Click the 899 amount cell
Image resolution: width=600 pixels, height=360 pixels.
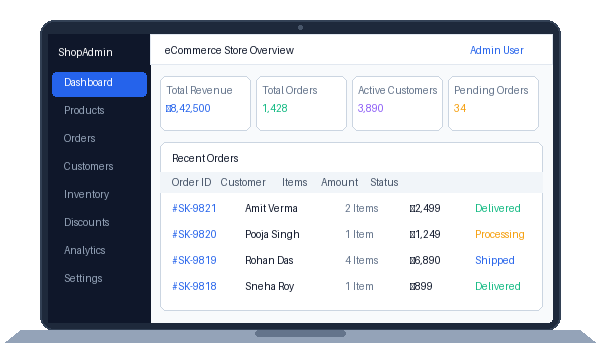click(421, 286)
